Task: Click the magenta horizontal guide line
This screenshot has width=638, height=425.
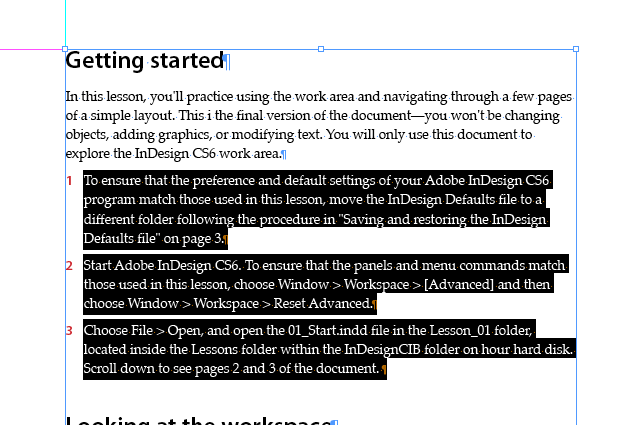Action: coord(31,50)
